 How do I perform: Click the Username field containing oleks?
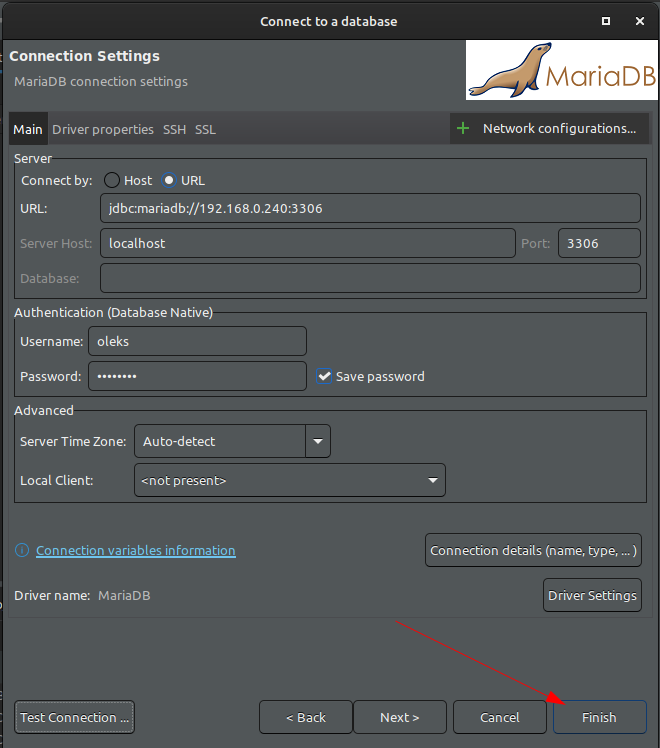pyautogui.click(x=197, y=341)
